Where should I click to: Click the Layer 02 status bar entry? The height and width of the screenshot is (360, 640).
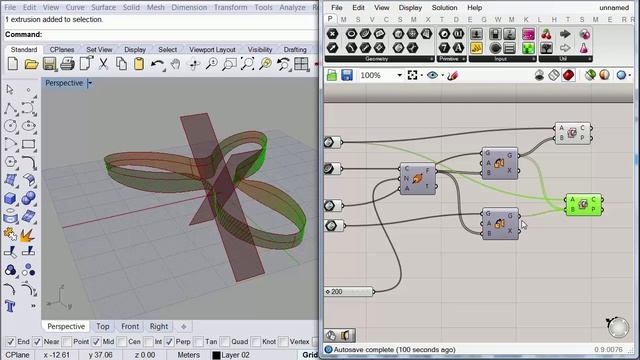click(231, 355)
